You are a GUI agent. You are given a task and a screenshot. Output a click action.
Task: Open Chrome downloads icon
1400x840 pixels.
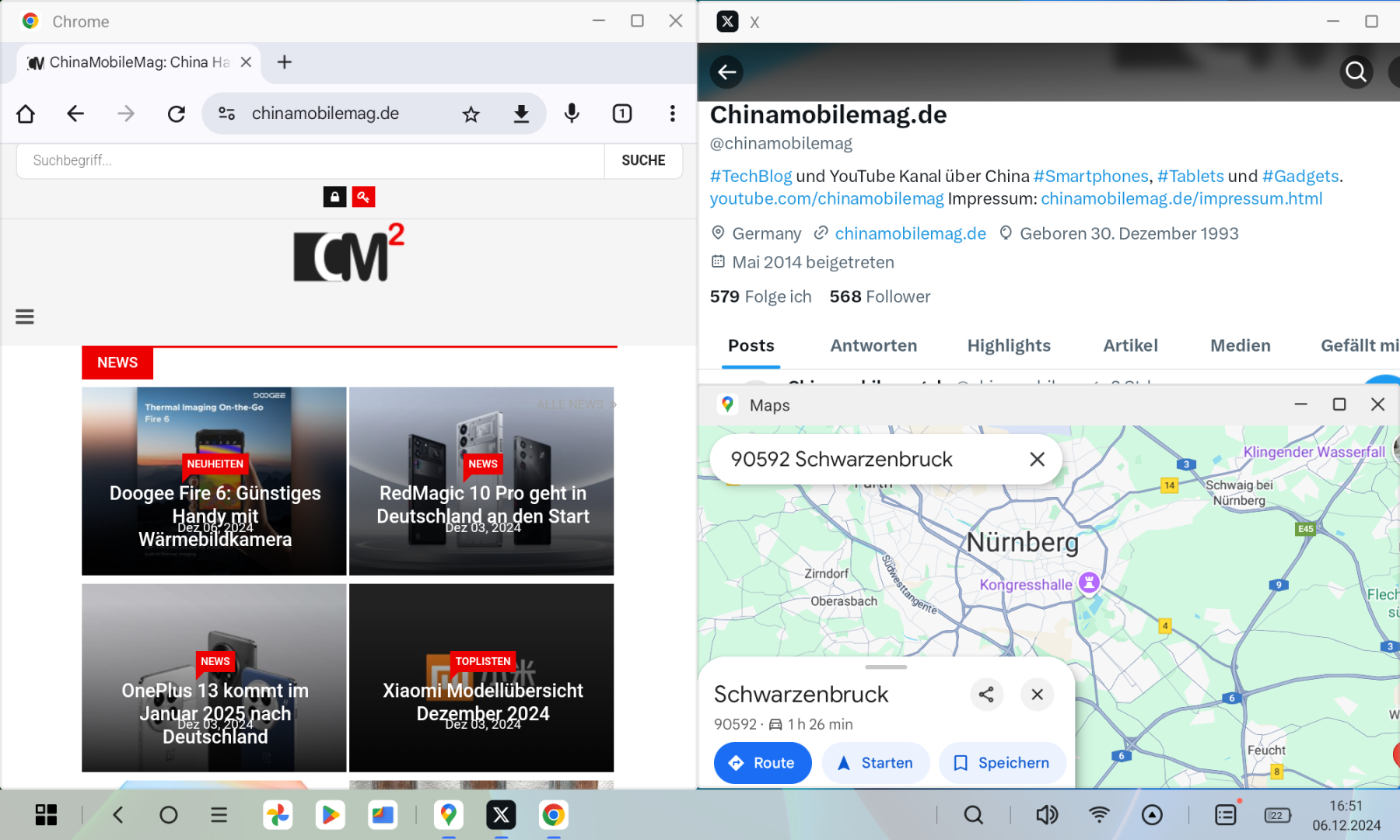point(521,114)
